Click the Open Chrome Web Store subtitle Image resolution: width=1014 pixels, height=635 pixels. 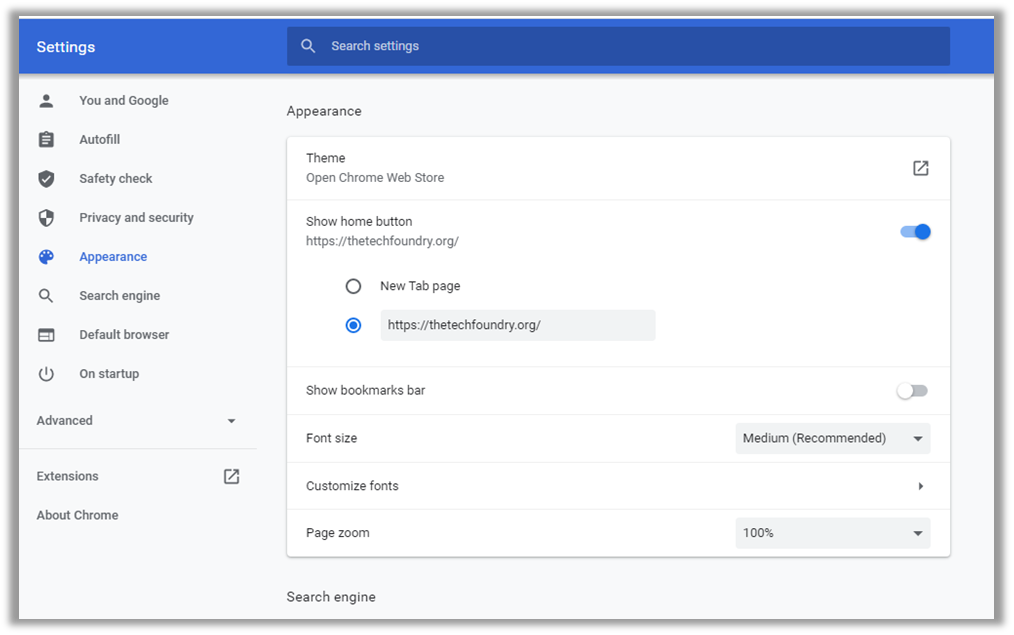(375, 178)
